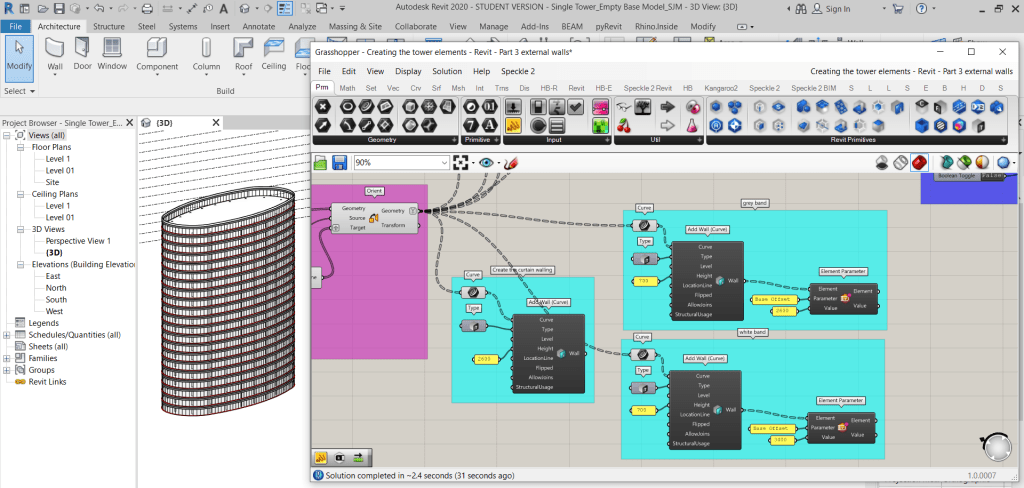
Task: Click the Grasshopper open file icon
Action: (321, 162)
